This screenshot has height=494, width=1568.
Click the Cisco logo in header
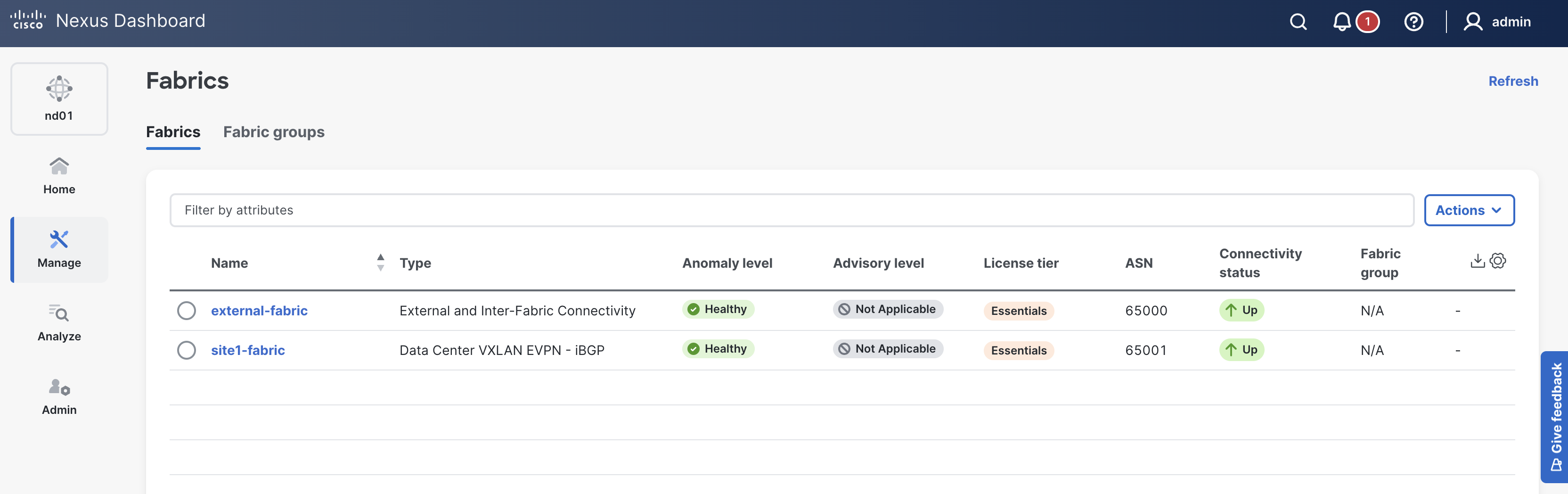(27, 20)
